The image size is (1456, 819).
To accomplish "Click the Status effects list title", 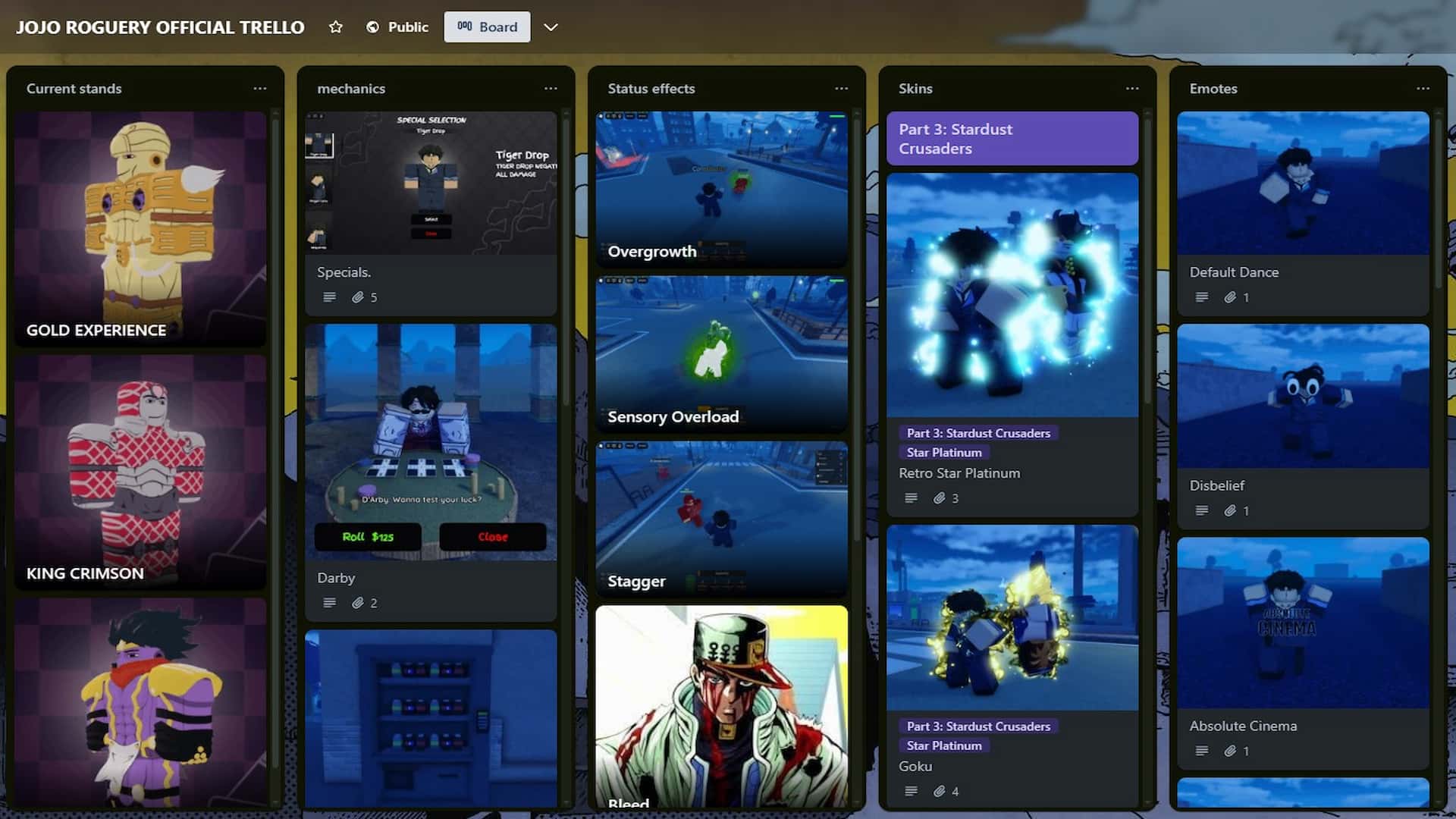I will pyautogui.click(x=651, y=89).
